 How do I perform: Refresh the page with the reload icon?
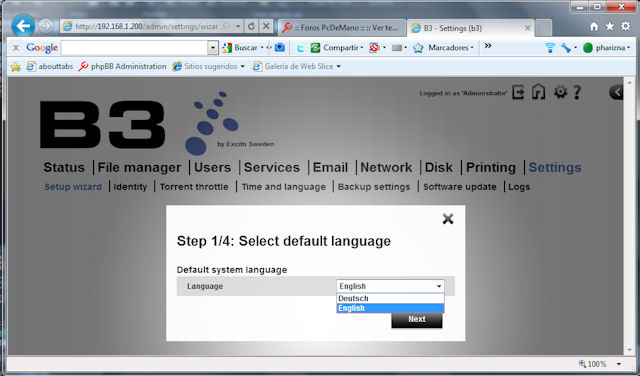251,26
